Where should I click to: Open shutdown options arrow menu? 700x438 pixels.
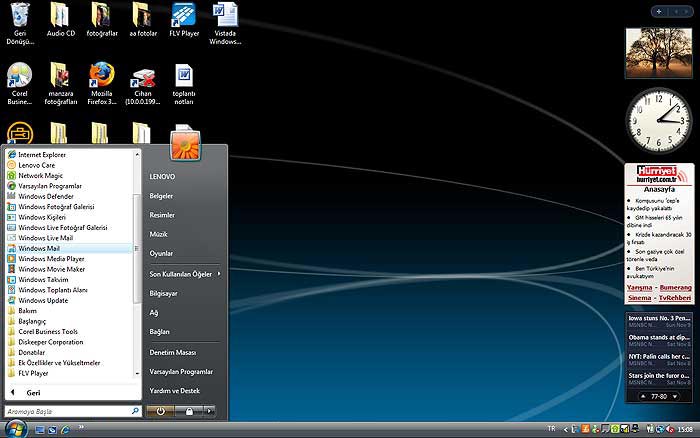click(x=210, y=411)
